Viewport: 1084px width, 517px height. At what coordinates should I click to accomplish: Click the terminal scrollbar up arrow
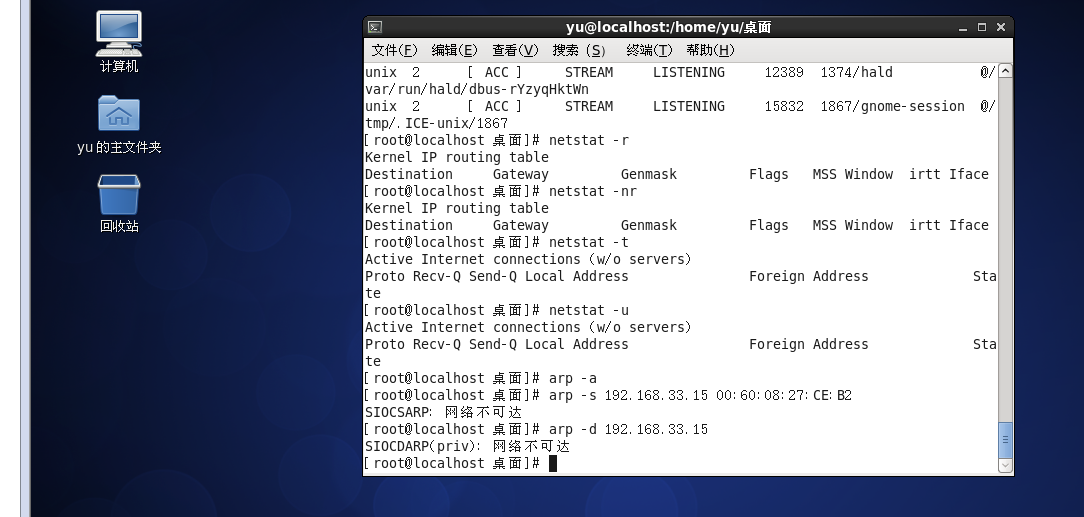1006,71
